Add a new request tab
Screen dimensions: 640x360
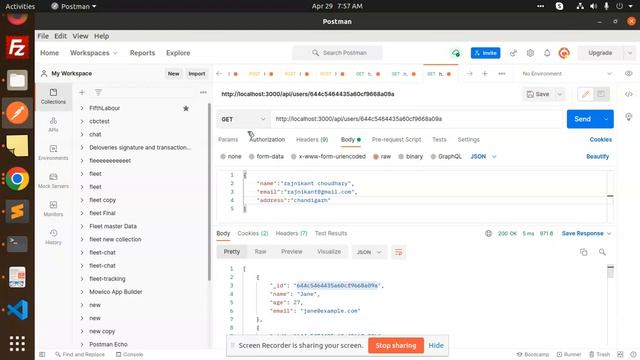pos(485,74)
